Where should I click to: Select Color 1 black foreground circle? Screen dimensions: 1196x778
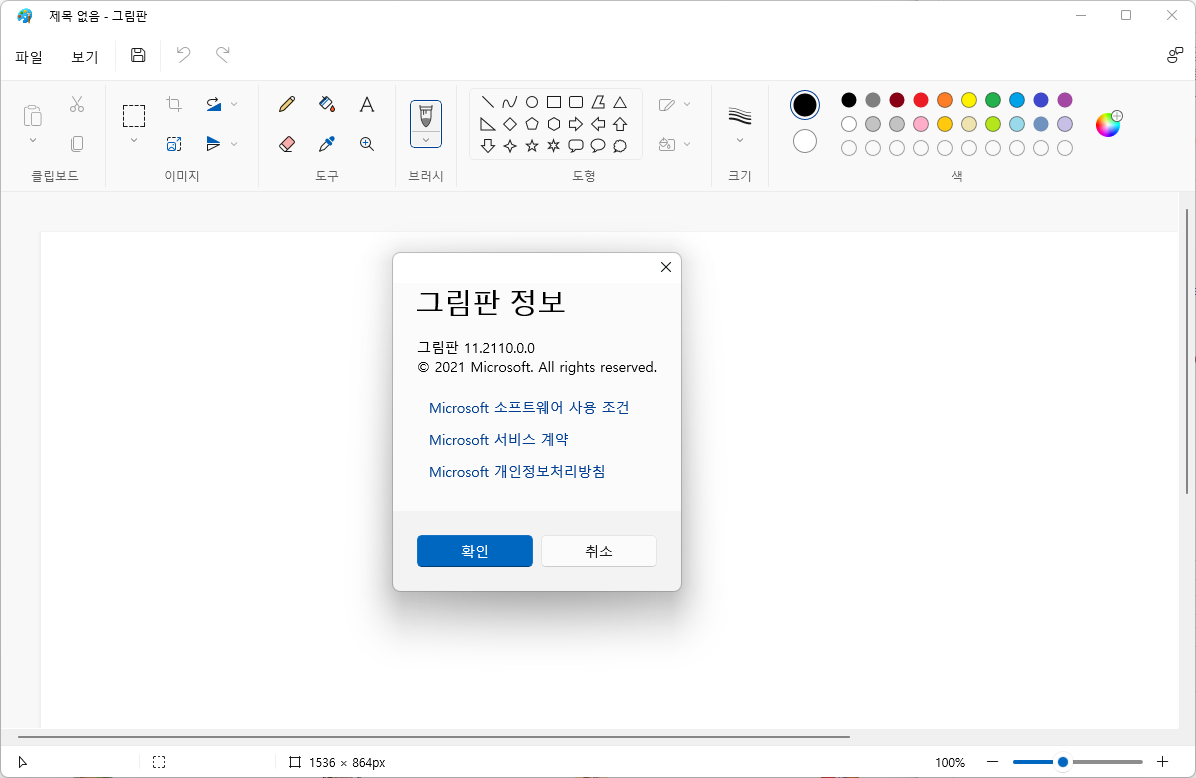point(805,104)
